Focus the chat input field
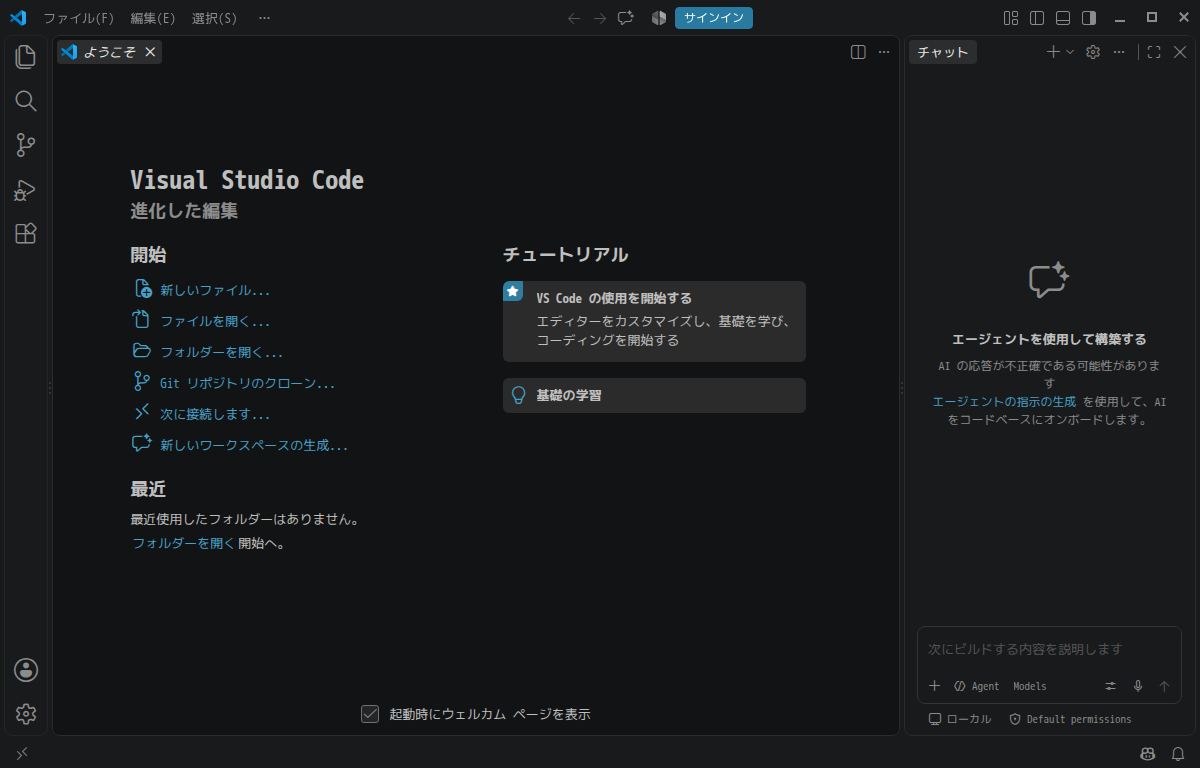 tap(1049, 649)
